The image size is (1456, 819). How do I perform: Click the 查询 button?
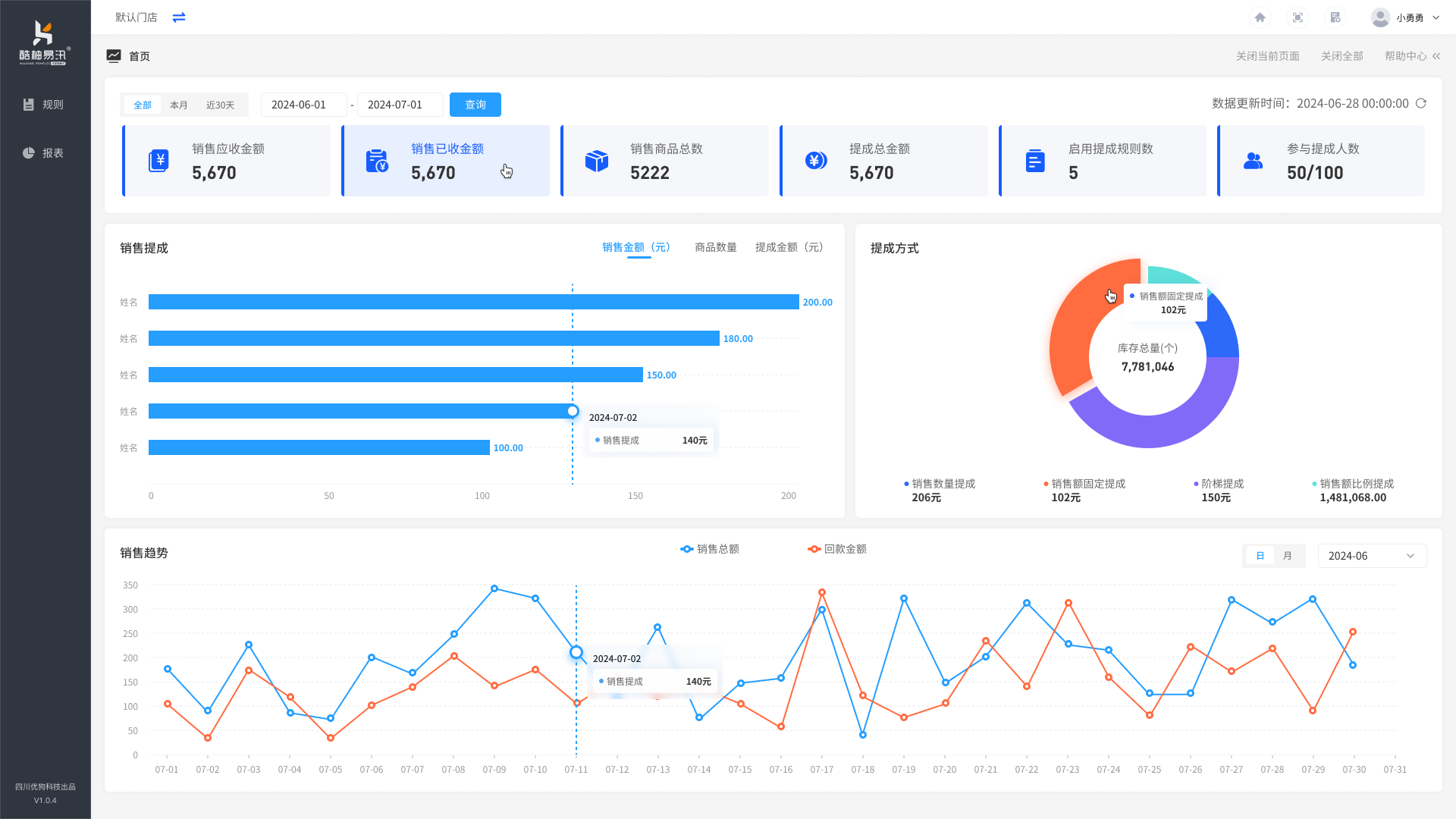(x=475, y=105)
